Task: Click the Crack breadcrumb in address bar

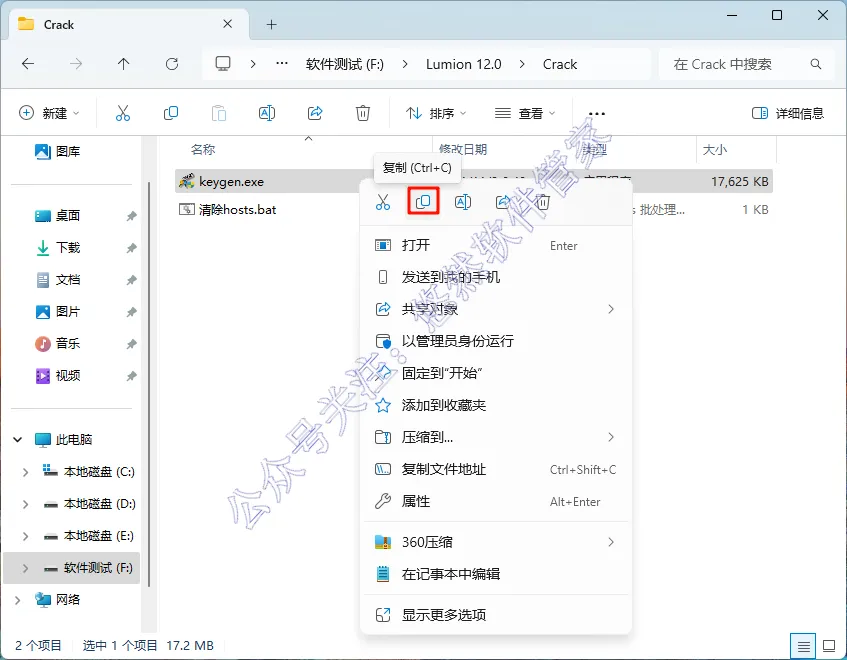Action: coord(560,64)
